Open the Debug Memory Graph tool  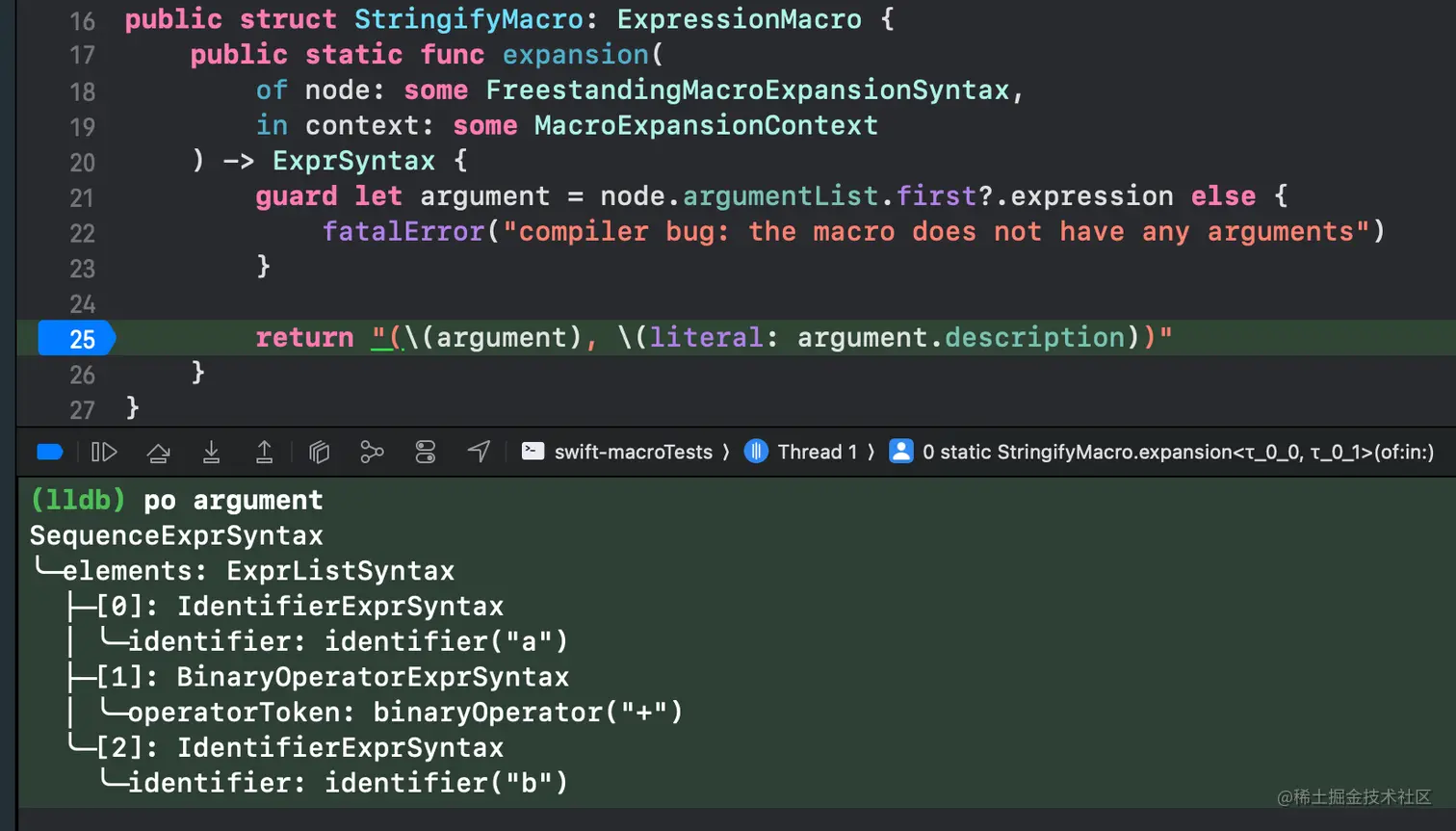[x=372, y=452]
